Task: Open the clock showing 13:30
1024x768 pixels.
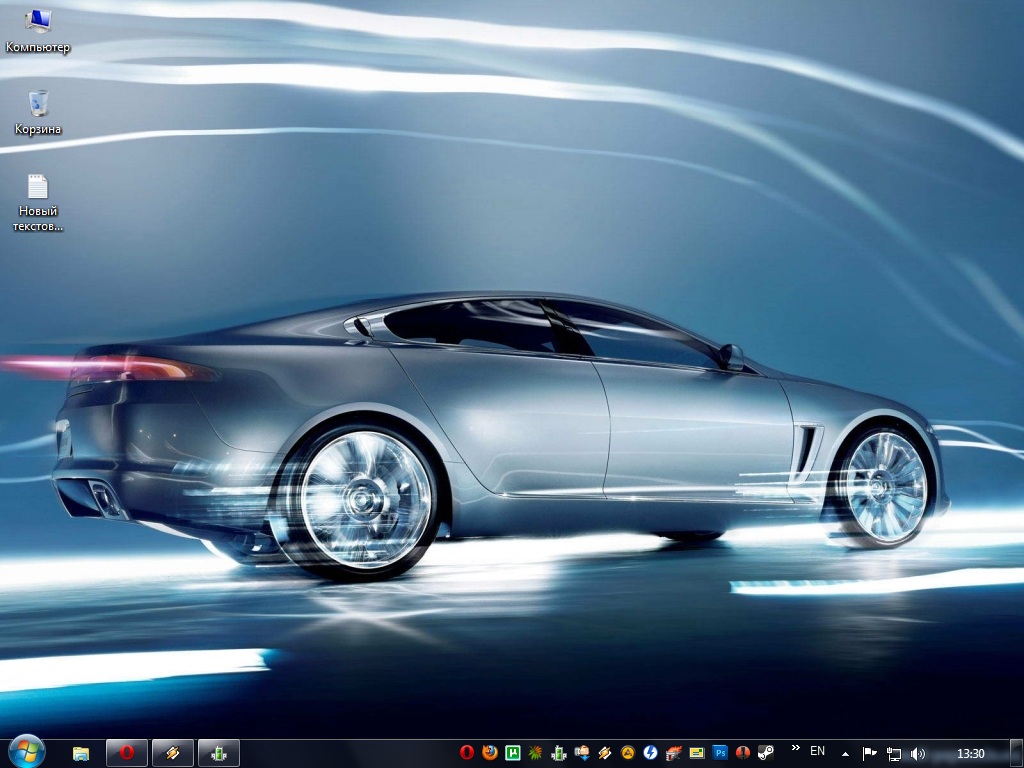Action: coord(970,754)
